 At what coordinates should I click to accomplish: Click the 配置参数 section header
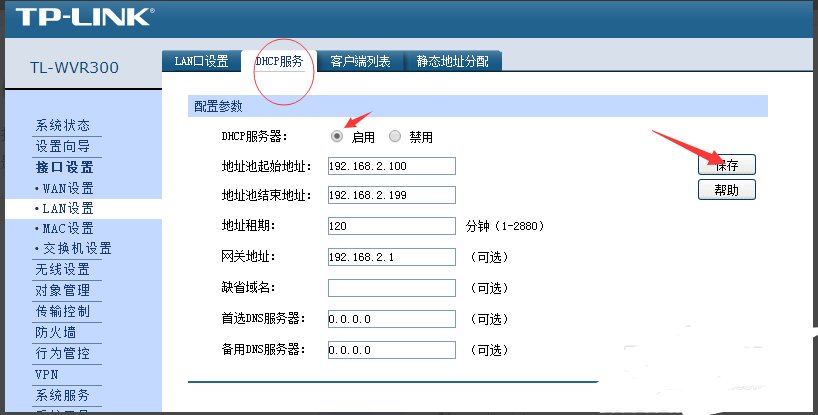coord(219,106)
